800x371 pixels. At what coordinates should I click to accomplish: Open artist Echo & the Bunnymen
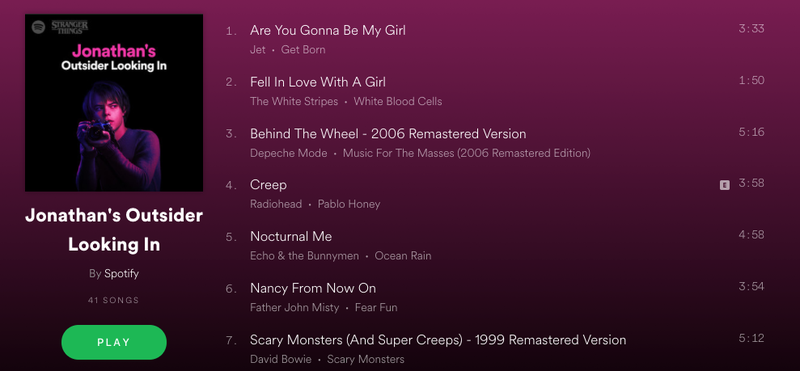tap(305, 256)
